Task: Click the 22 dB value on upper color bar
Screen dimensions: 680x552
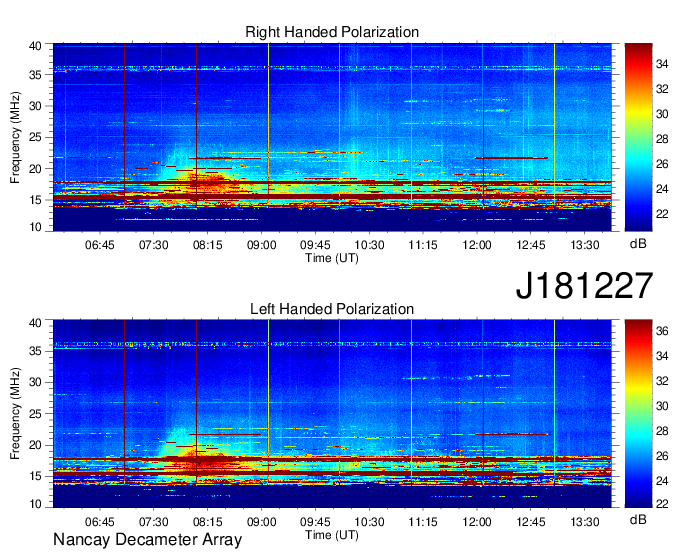Action: pos(662,214)
